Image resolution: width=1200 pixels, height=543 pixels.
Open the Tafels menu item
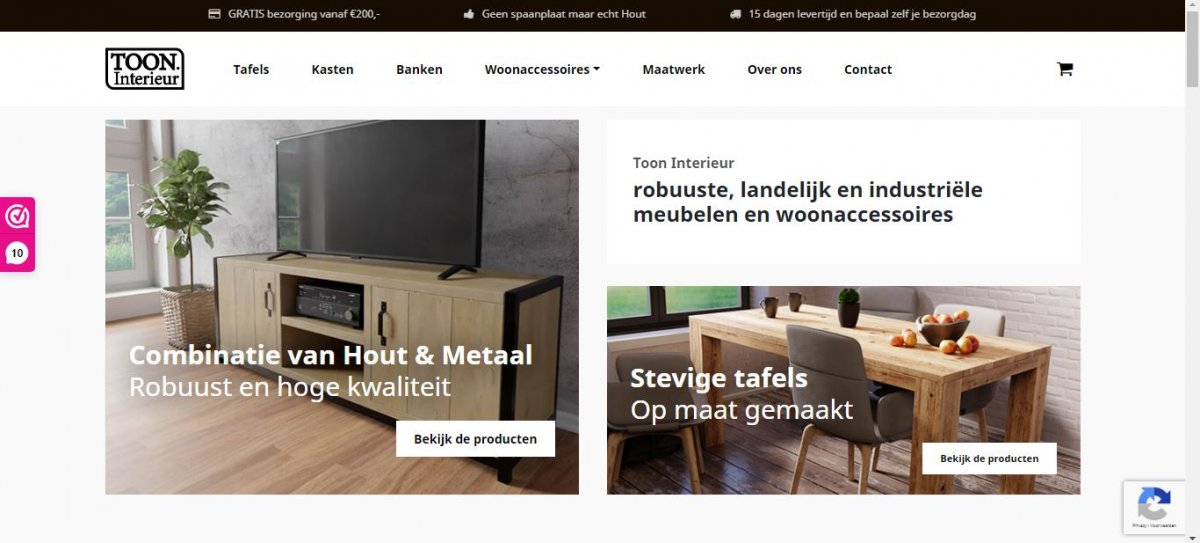pyautogui.click(x=251, y=69)
